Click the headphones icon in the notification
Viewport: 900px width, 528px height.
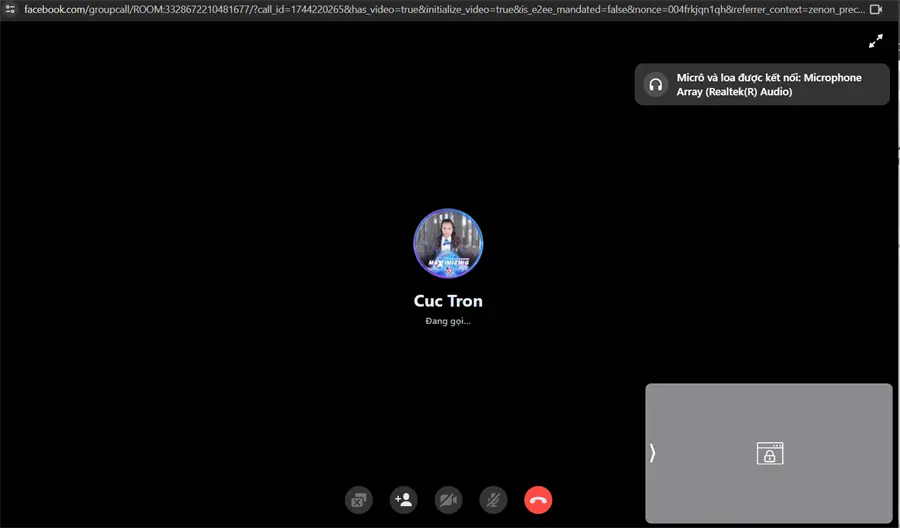pos(655,85)
